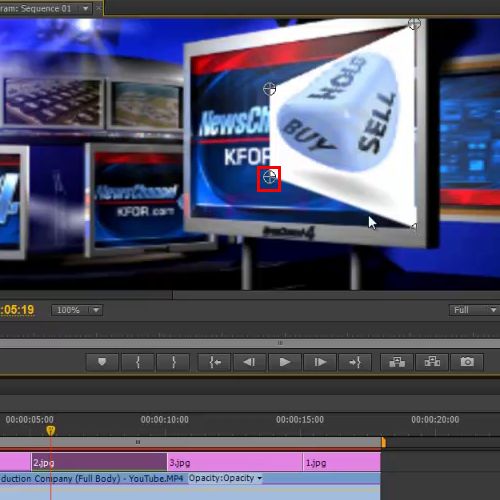Click the Mark Out button

[x=173, y=362]
